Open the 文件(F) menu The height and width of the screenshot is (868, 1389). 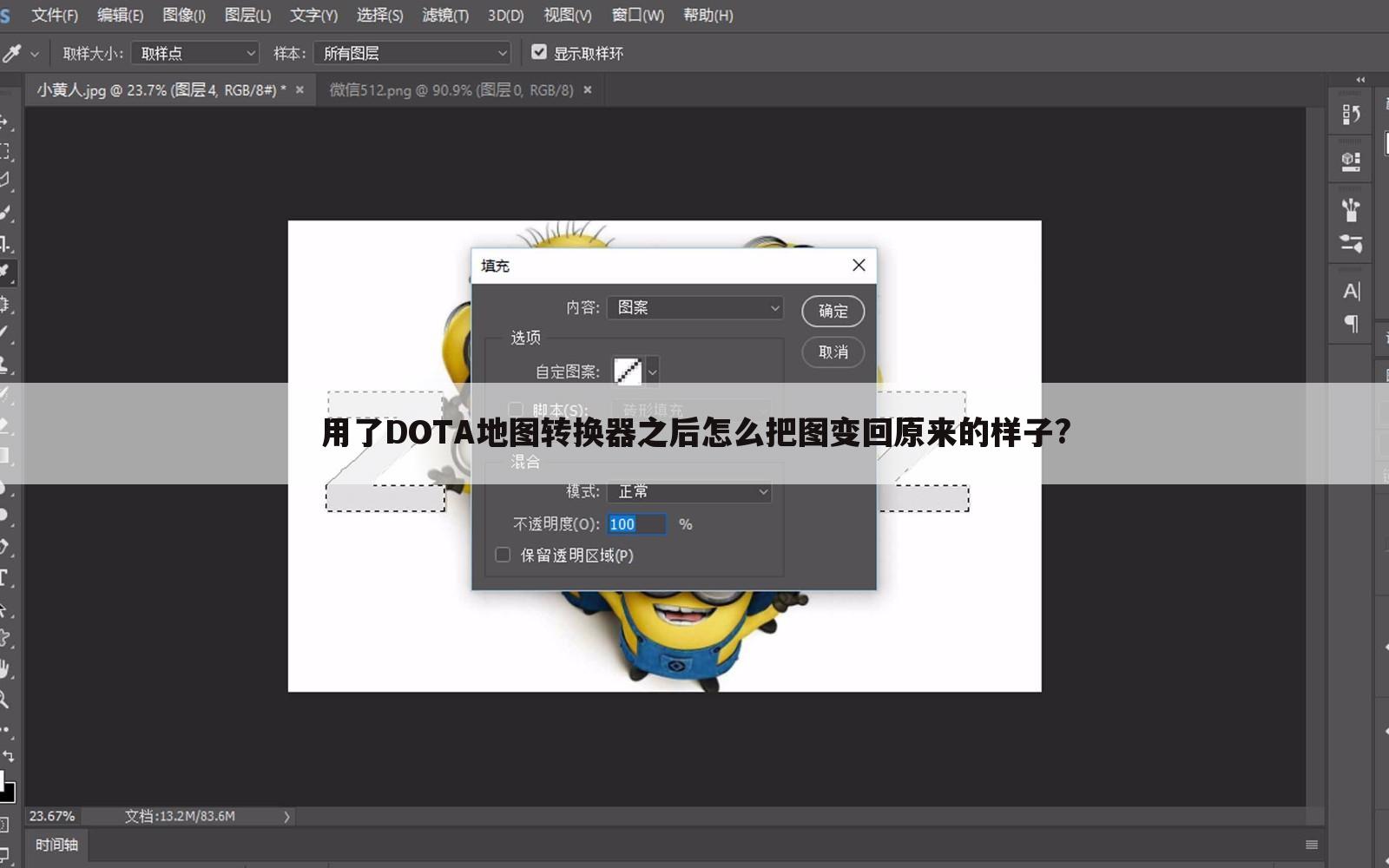tap(55, 16)
